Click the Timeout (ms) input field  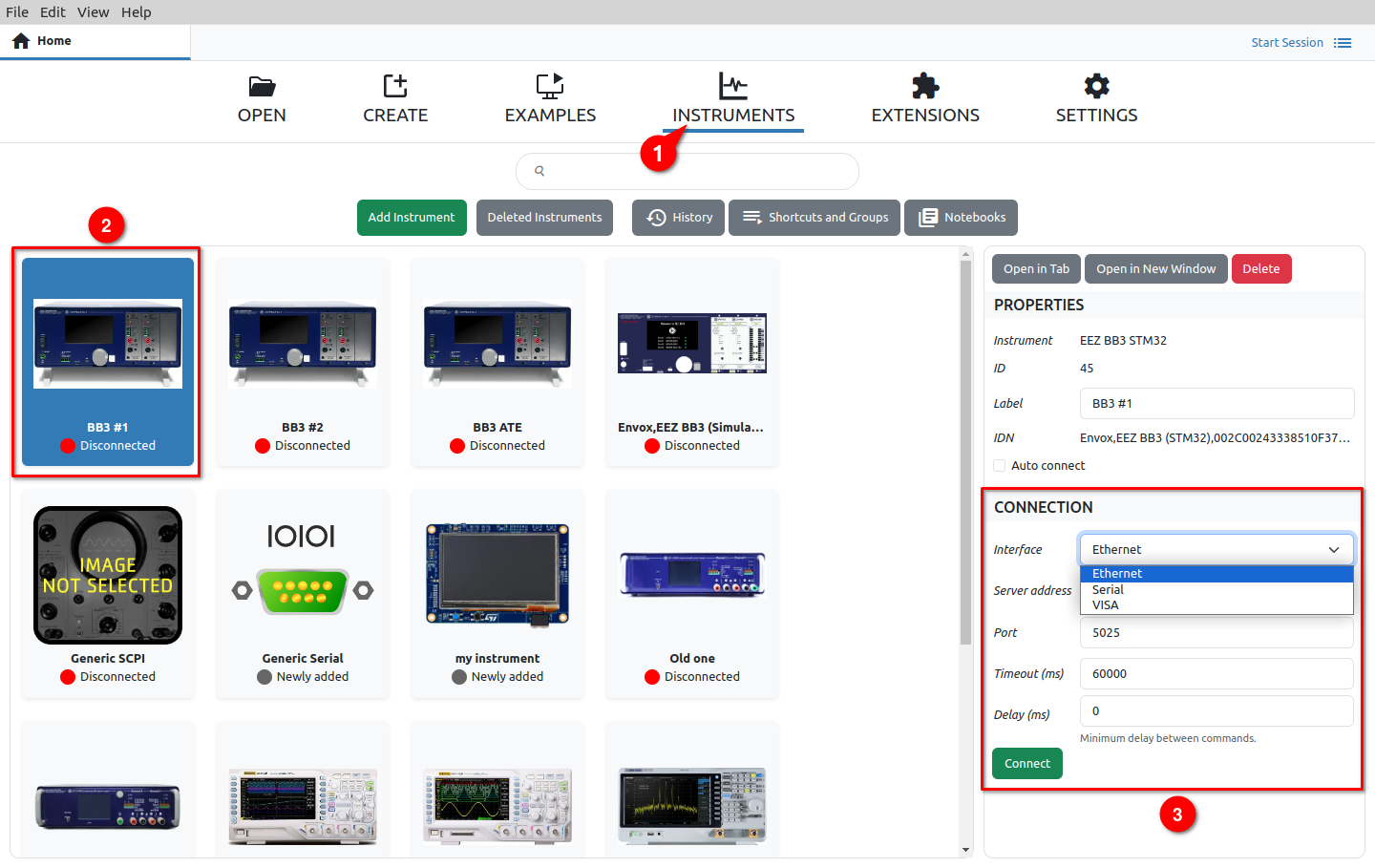click(x=1216, y=674)
